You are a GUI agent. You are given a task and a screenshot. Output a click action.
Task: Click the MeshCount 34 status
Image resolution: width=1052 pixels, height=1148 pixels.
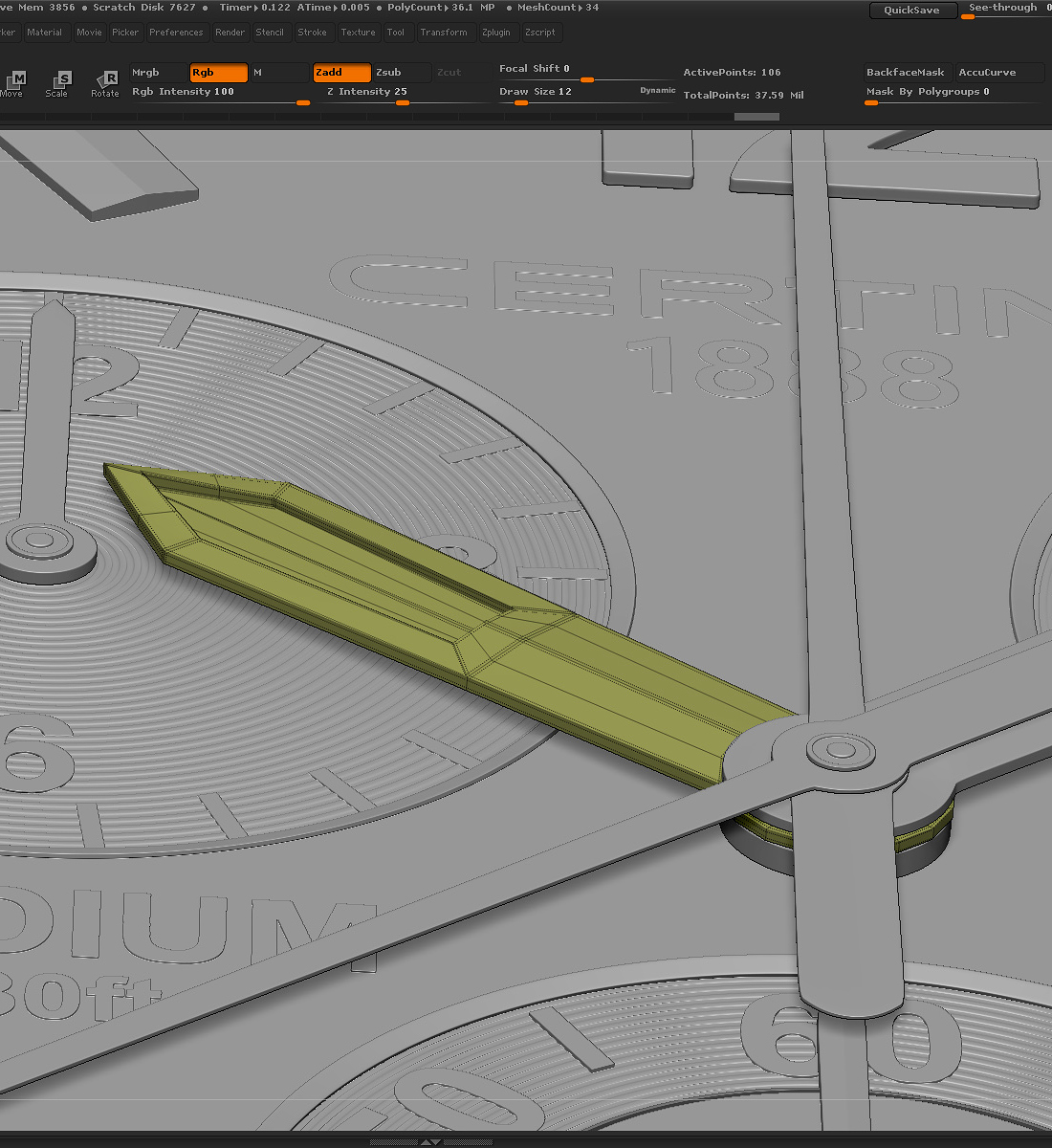559,8
